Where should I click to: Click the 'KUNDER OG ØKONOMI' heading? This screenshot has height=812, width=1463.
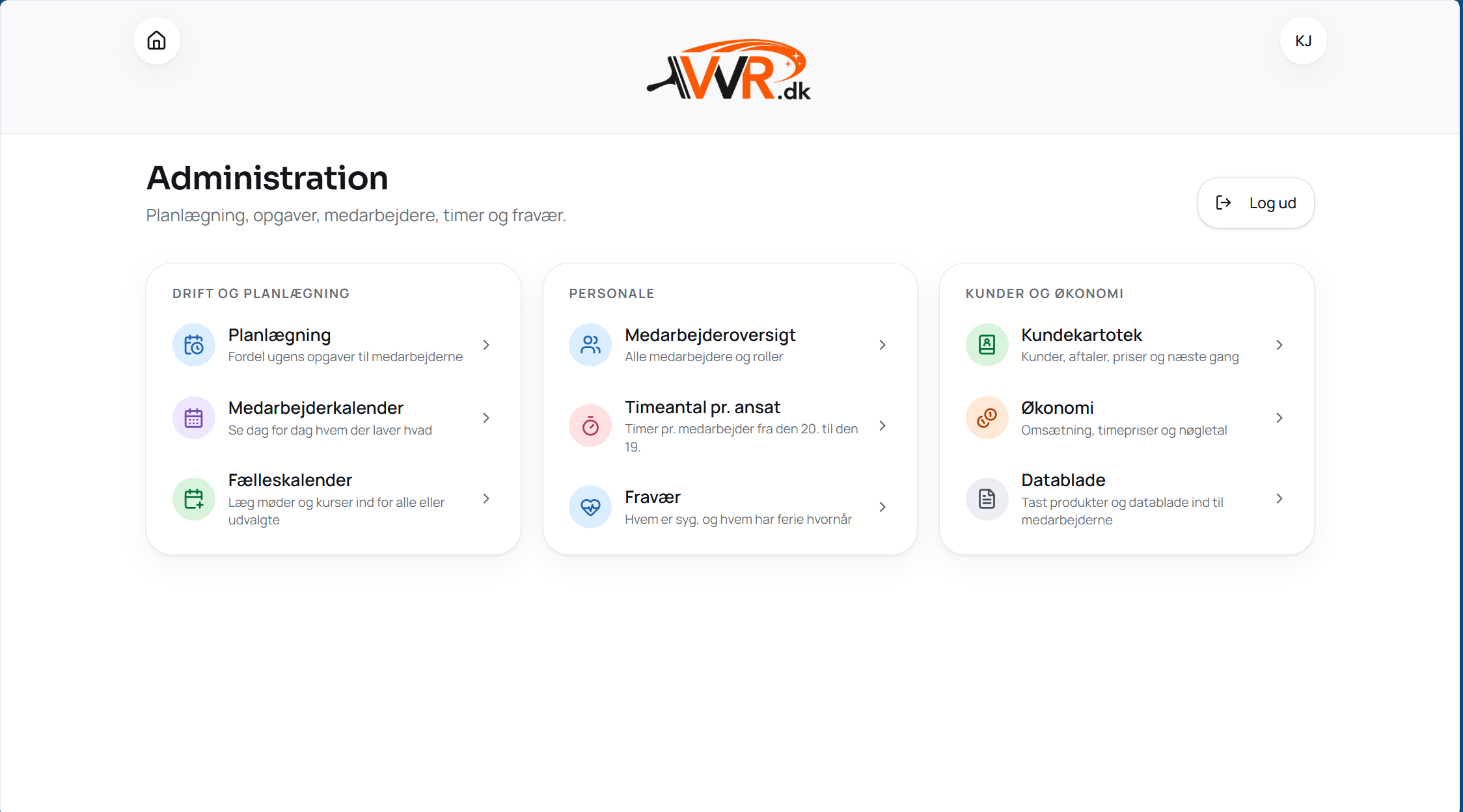point(1045,293)
